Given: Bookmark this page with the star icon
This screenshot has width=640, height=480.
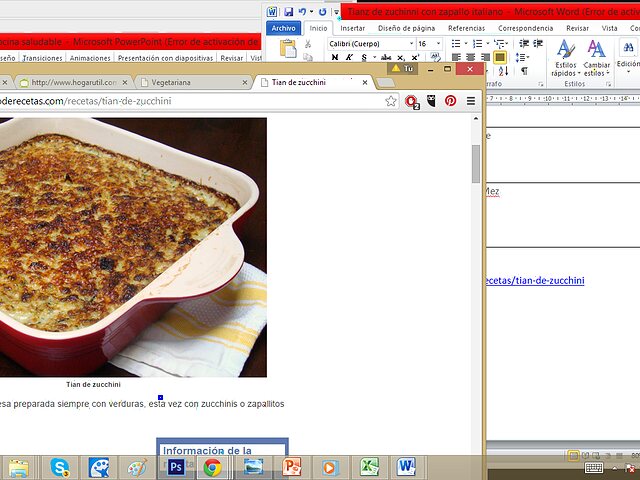Looking at the screenshot, I should [391, 101].
